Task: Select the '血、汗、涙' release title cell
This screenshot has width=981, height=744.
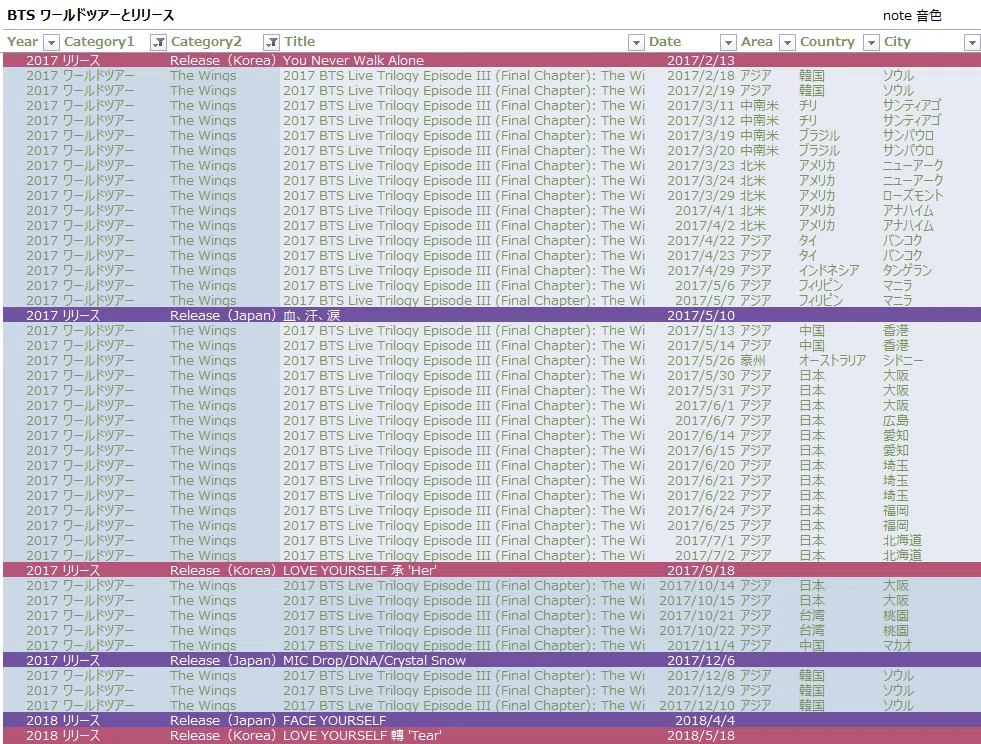Action: click(x=312, y=315)
